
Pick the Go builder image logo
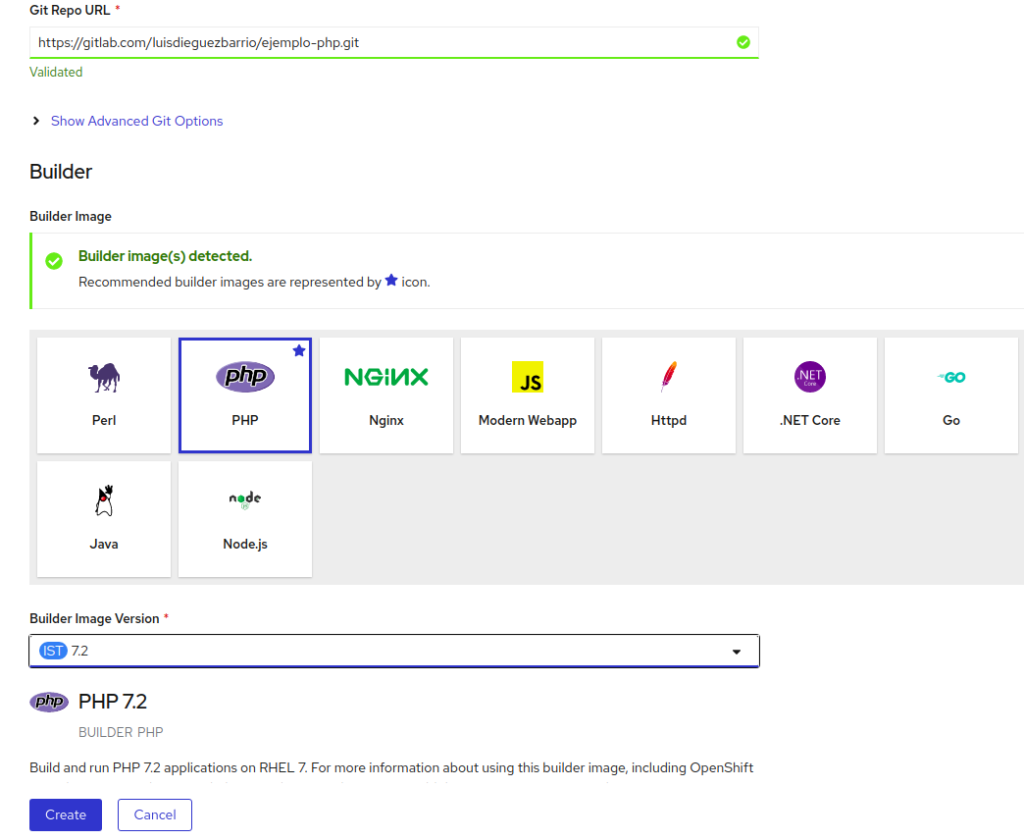[951, 377]
